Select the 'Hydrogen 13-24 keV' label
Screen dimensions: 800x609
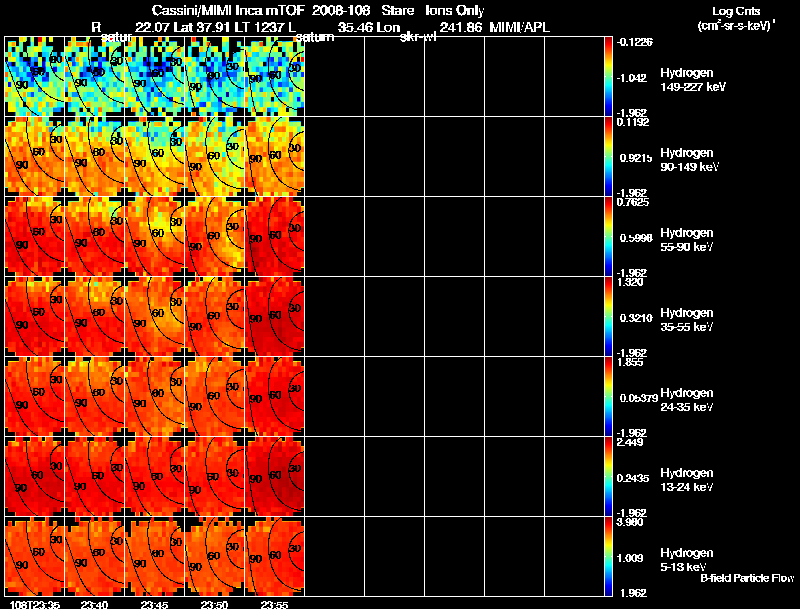pos(687,480)
